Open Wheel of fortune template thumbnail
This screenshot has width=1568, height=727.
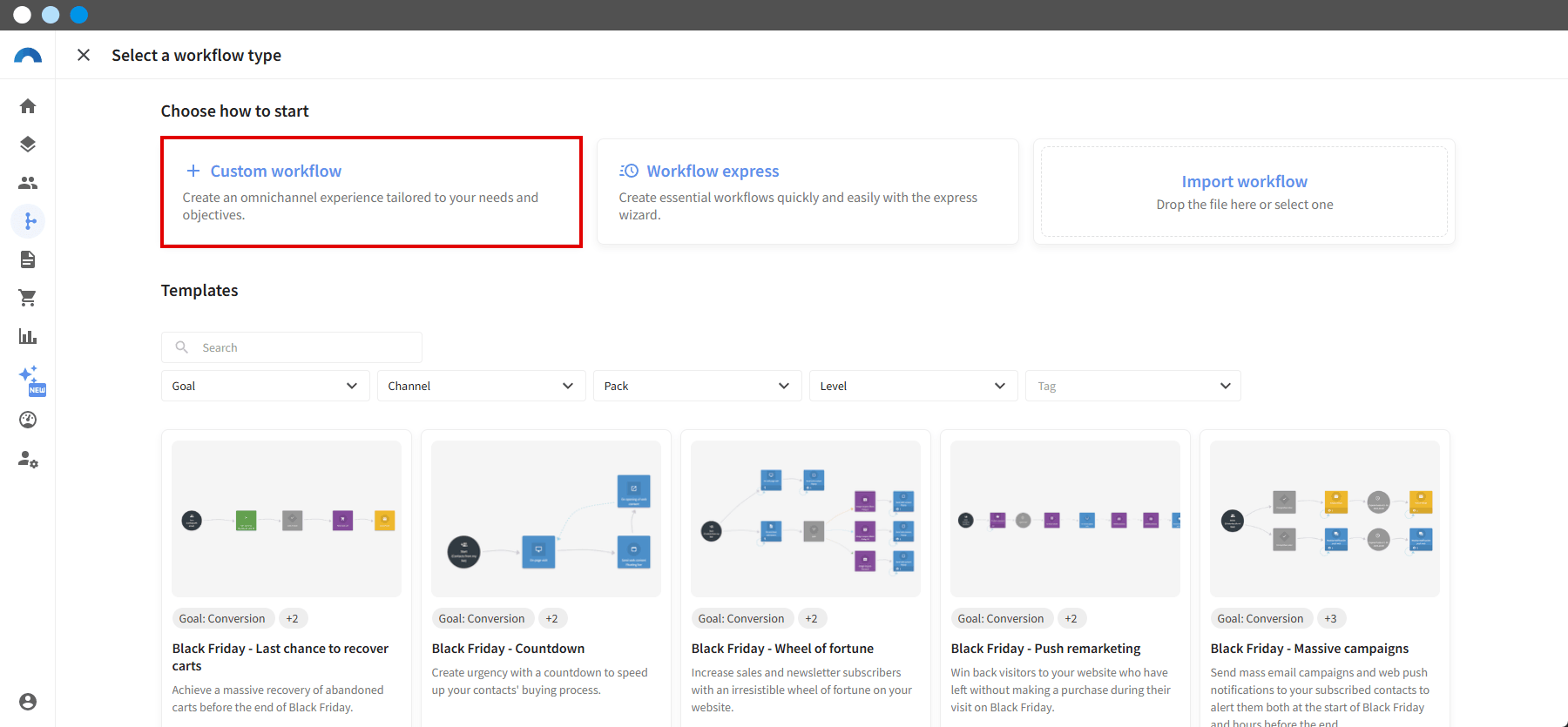click(806, 519)
